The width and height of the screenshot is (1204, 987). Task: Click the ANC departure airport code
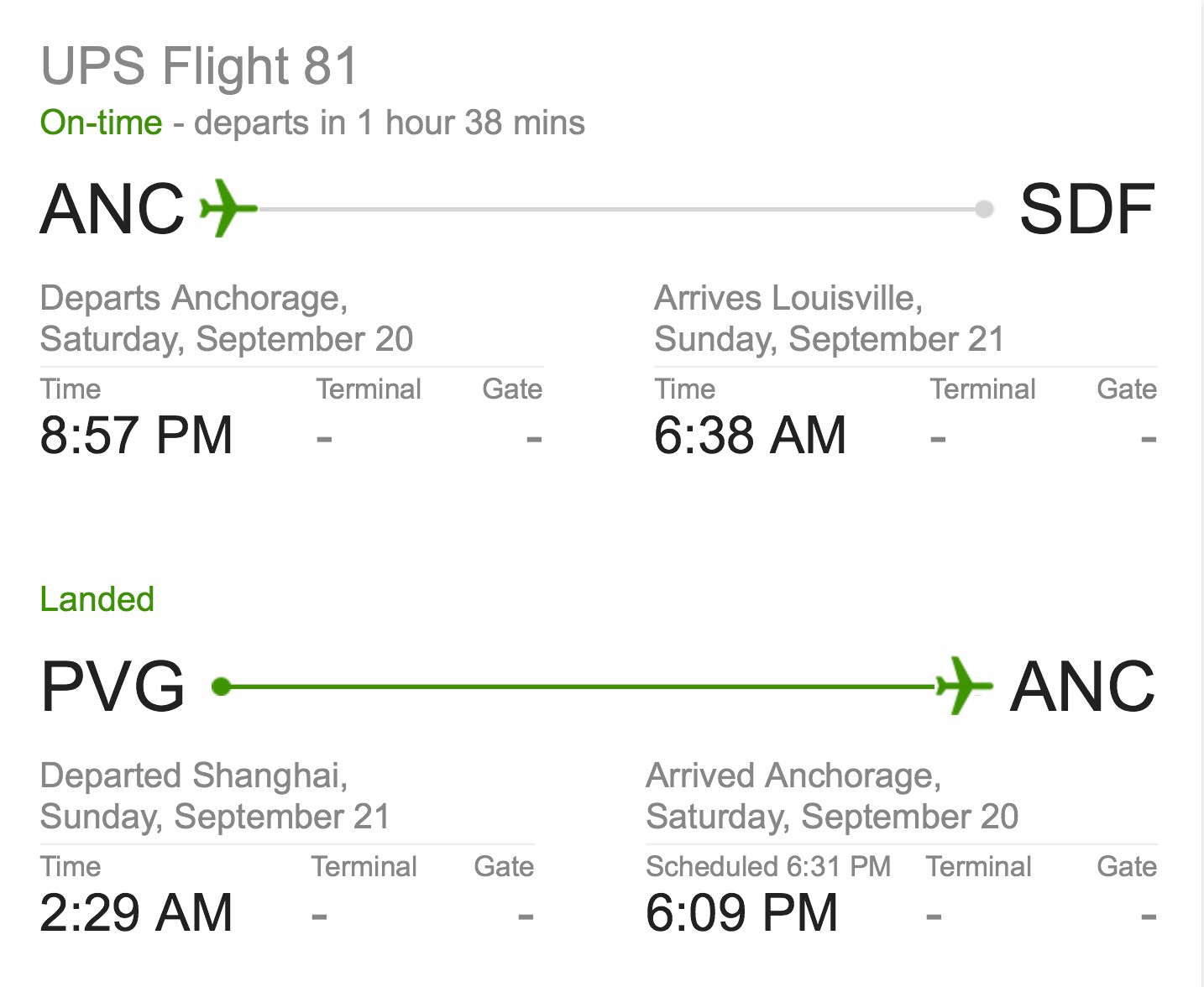pos(113,209)
